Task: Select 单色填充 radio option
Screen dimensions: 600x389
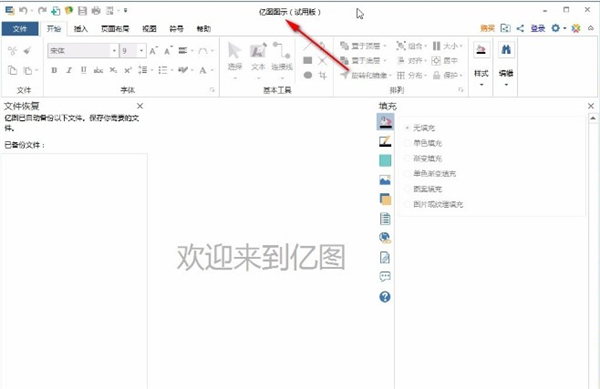Action: (x=407, y=143)
